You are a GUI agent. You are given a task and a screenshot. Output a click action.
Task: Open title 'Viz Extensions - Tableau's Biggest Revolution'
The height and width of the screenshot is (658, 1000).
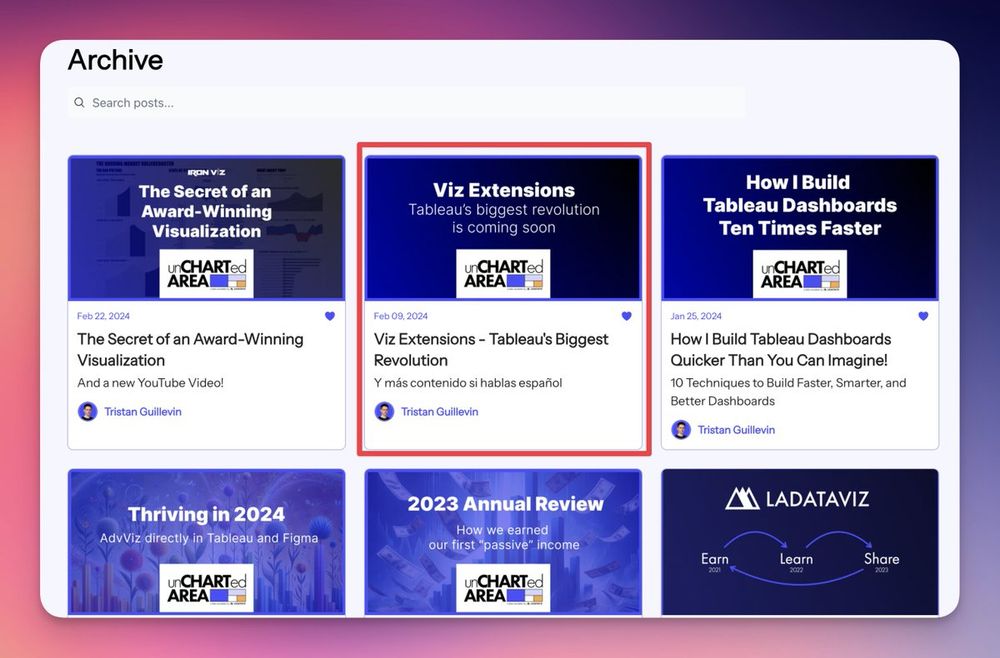click(491, 349)
